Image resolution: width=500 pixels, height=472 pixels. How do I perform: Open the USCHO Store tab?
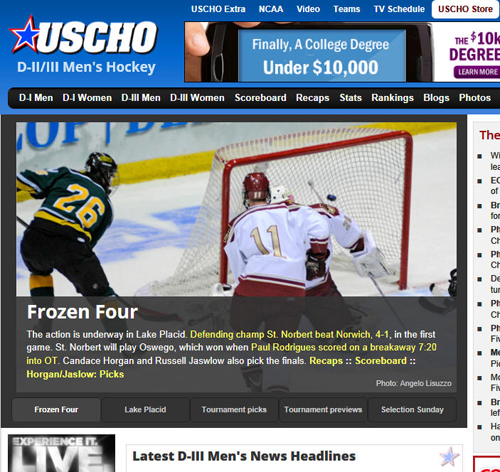465,9
